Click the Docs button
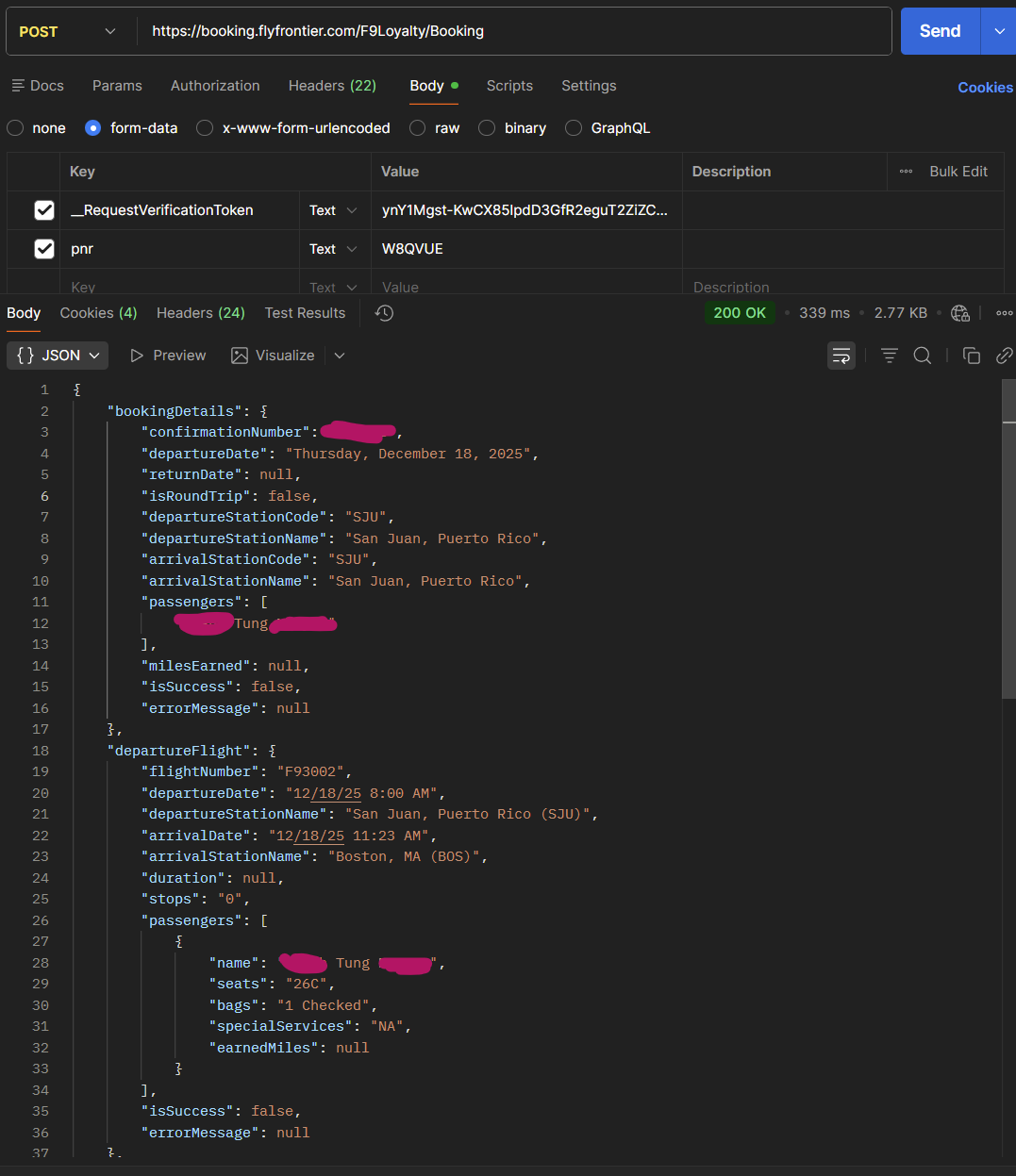Viewport: 1016px width, 1176px height. click(x=38, y=86)
